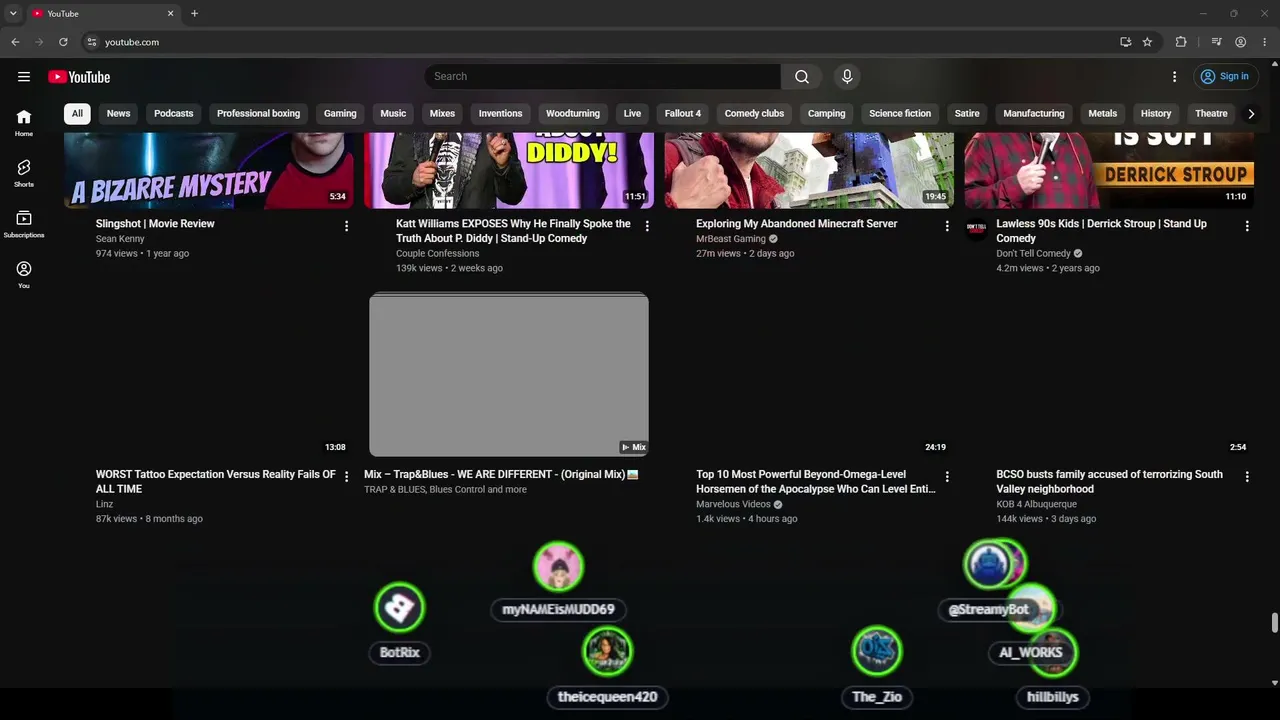Go to the YouTube logo home link
Screen dimensions: 1280x720
(x=79, y=77)
